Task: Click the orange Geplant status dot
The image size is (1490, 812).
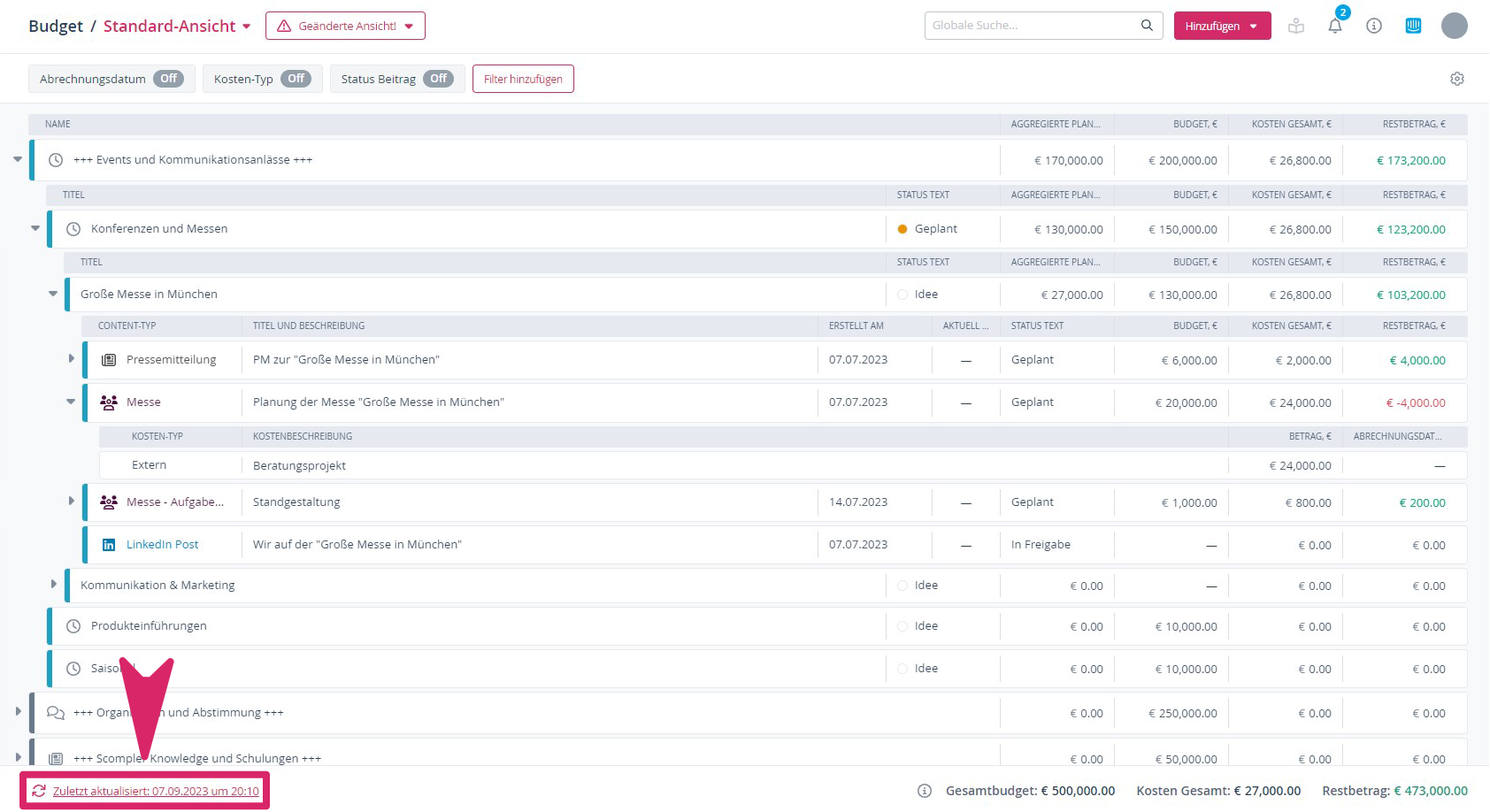Action: click(x=902, y=229)
